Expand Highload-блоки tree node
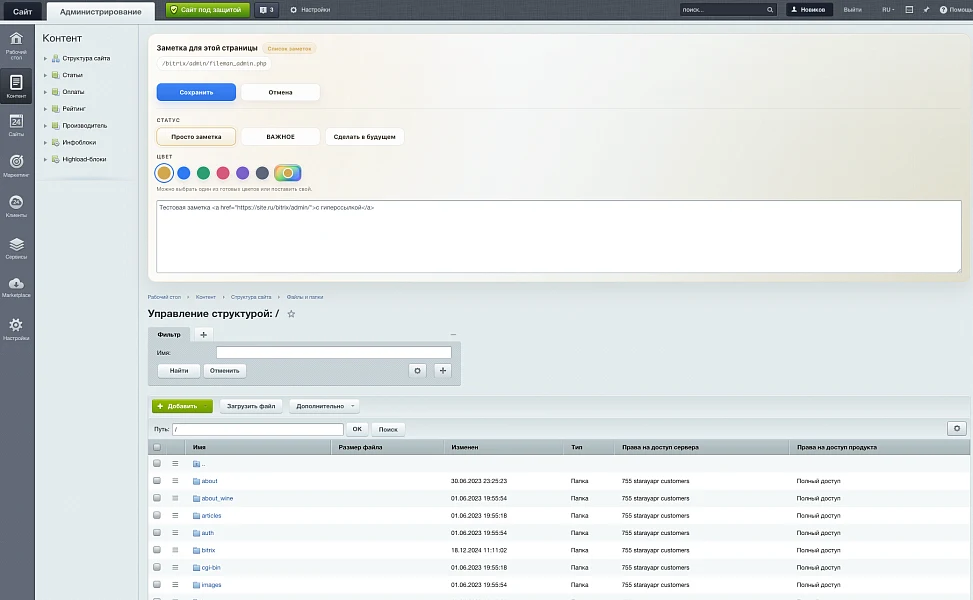The width and height of the screenshot is (973, 600). [45, 159]
